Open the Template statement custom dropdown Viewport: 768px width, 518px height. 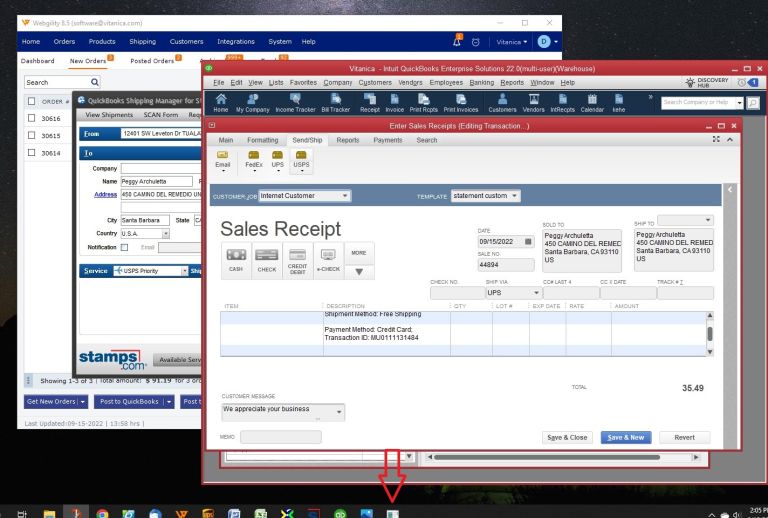coord(515,196)
